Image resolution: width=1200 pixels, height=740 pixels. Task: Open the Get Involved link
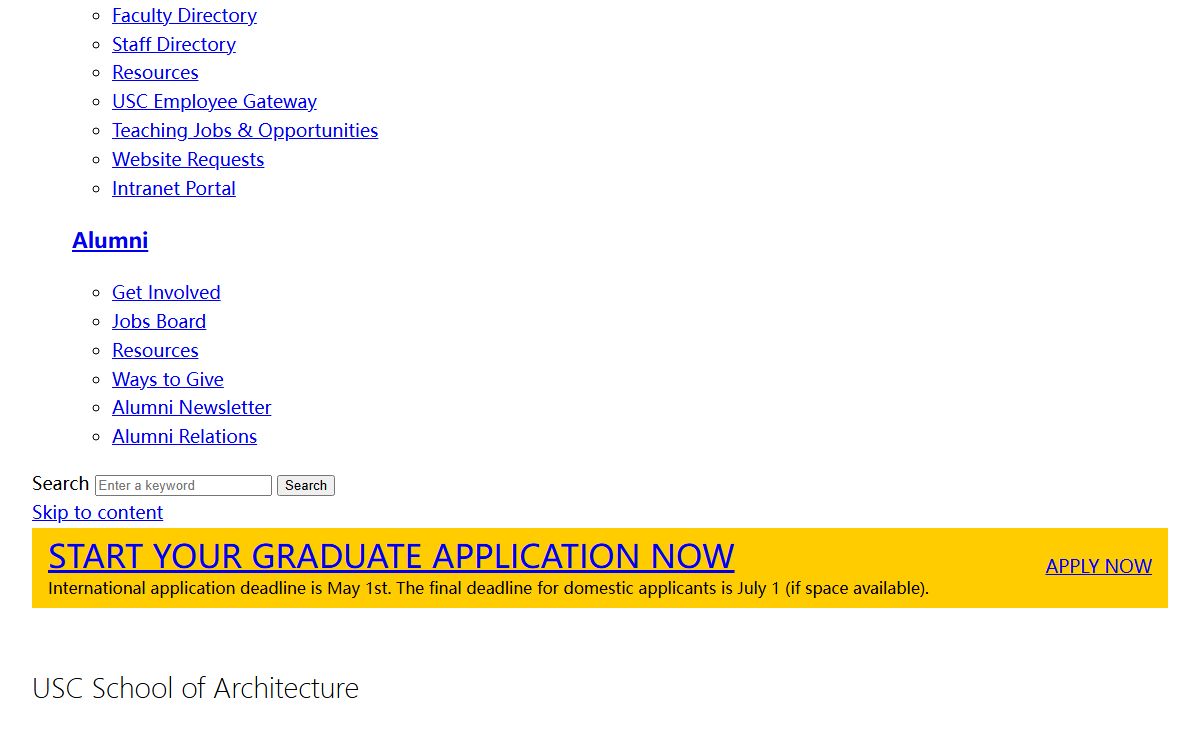click(166, 292)
